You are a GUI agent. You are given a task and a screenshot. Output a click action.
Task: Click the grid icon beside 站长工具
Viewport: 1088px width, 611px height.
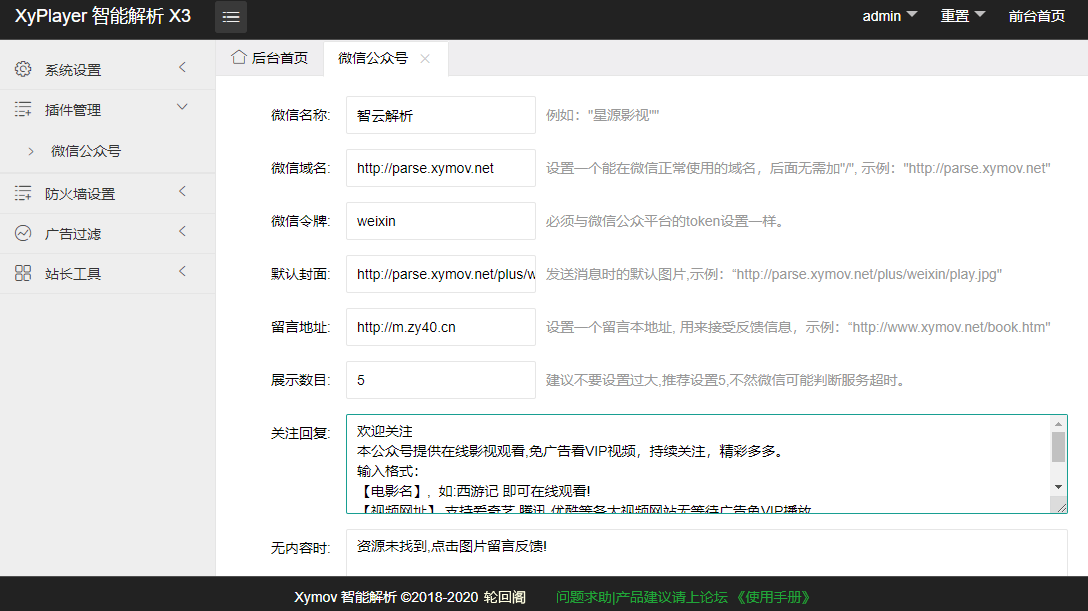pyautogui.click(x=23, y=273)
